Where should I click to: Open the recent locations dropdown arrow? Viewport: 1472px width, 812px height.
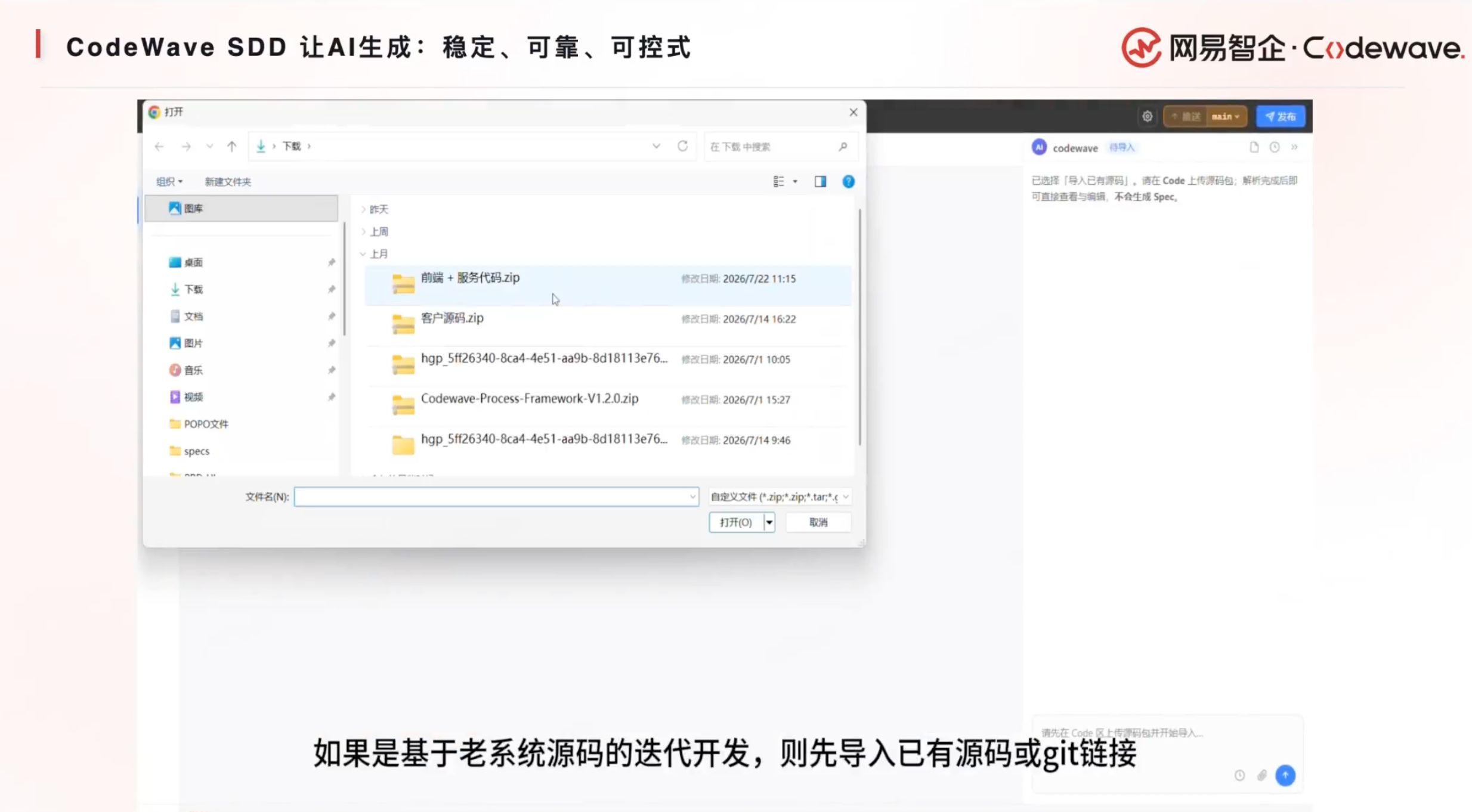click(x=209, y=146)
